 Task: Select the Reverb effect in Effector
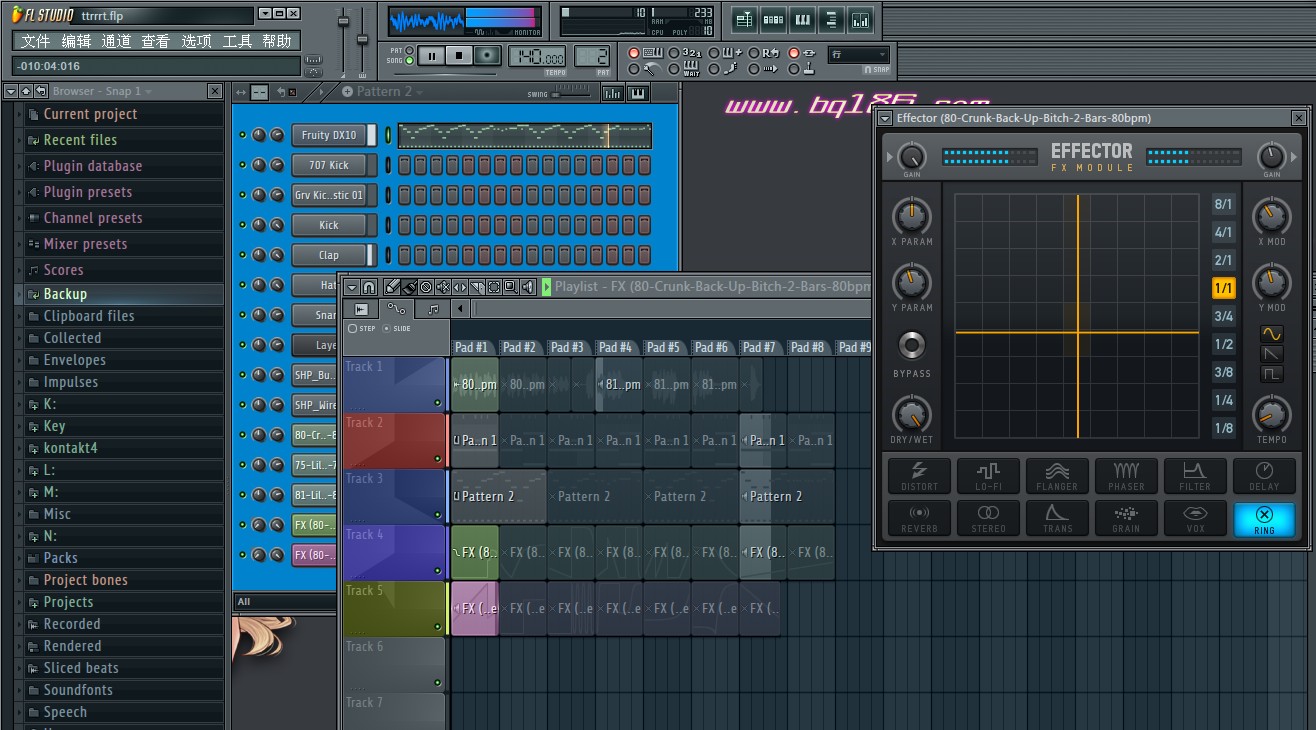pos(919,518)
